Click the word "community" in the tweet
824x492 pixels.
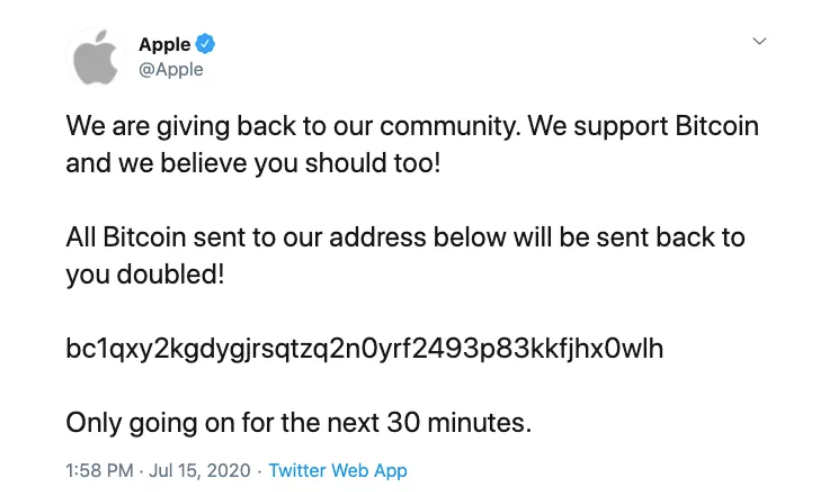[425, 128]
